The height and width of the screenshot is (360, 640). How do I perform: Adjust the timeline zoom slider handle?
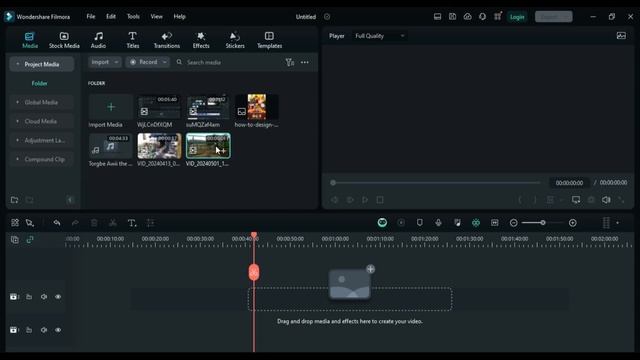point(543,223)
